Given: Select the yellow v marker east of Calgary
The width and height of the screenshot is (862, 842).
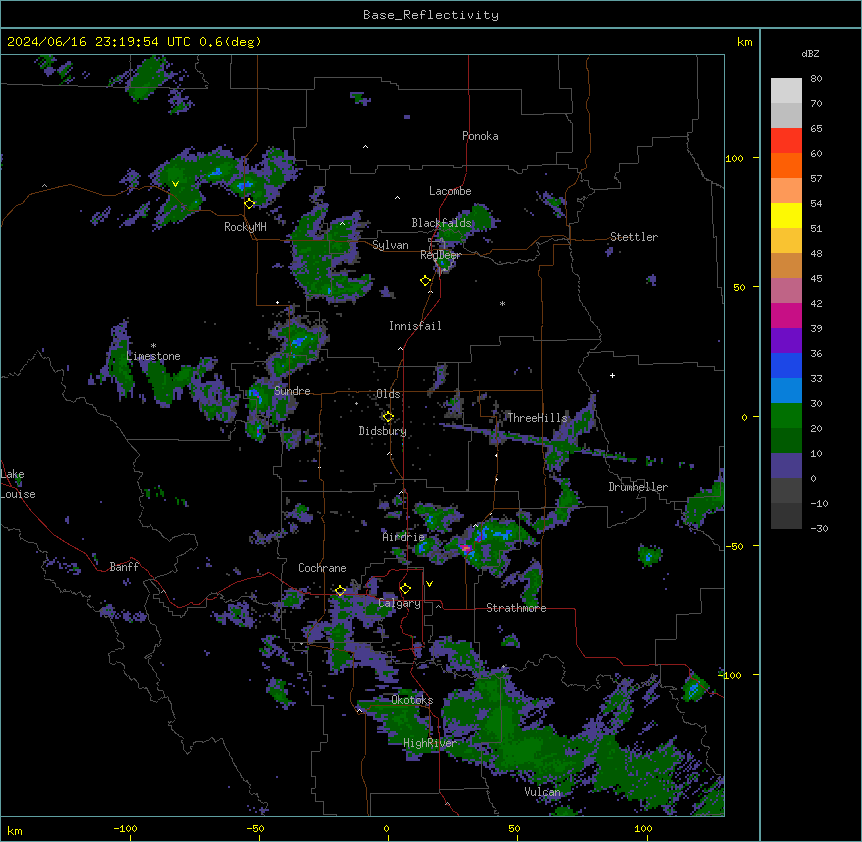Looking at the screenshot, I should click(429, 584).
